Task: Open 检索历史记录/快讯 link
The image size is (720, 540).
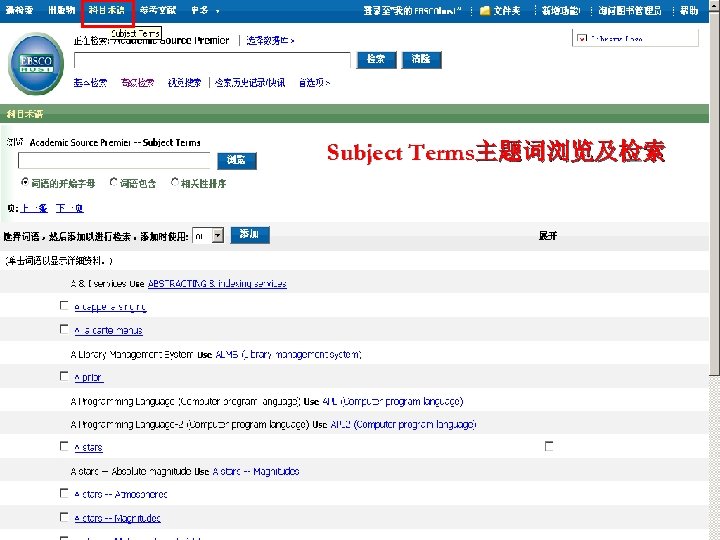Action: (250, 83)
